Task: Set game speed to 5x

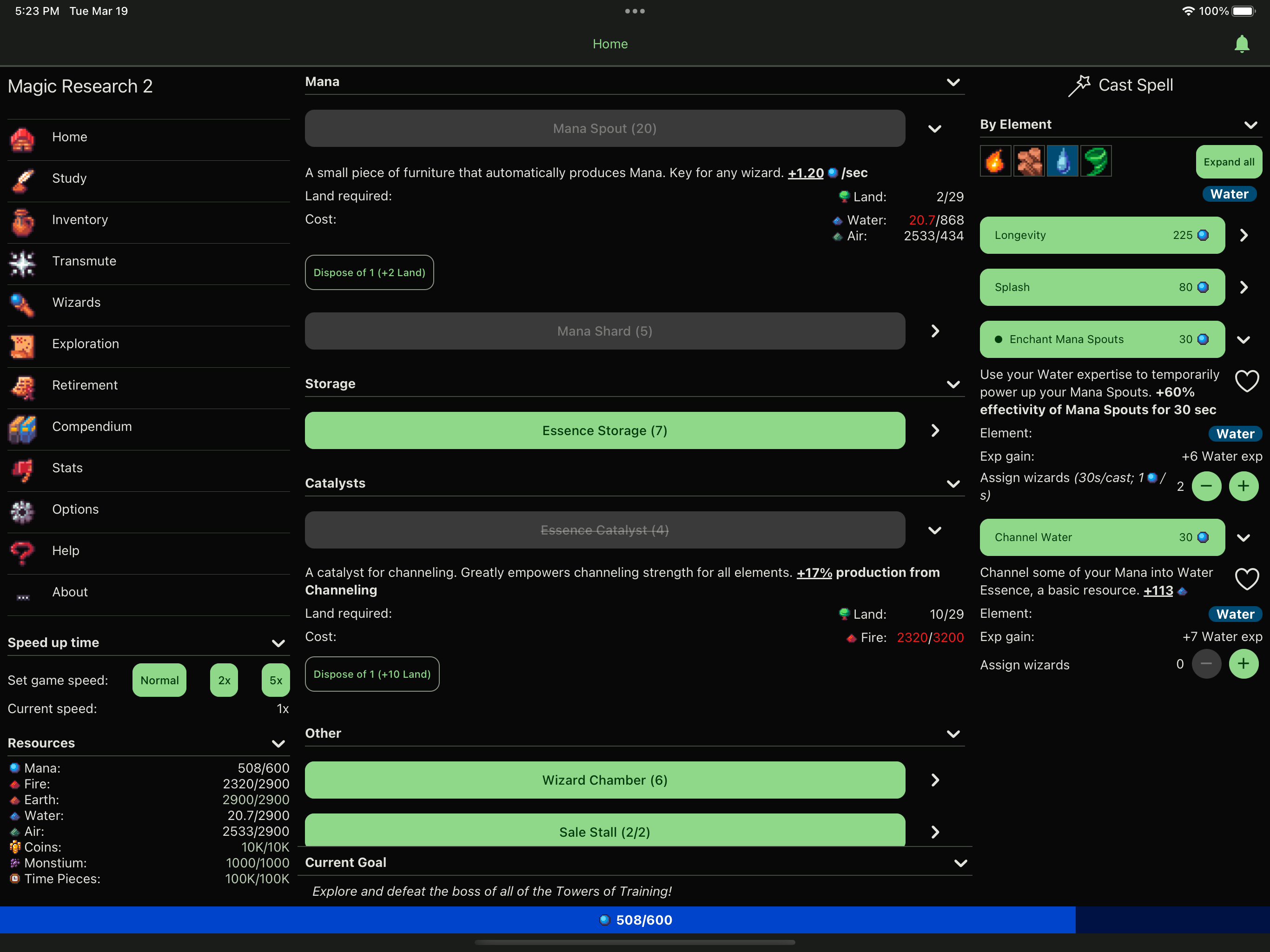Action: pyautogui.click(x=276, y=680)
